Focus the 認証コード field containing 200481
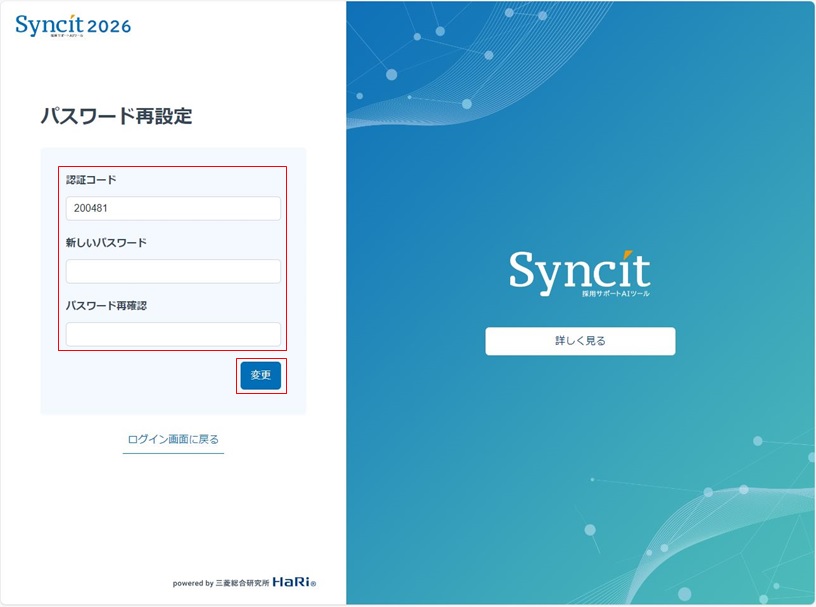Screen dimensions: 816x607 click(x=172, y=208)
